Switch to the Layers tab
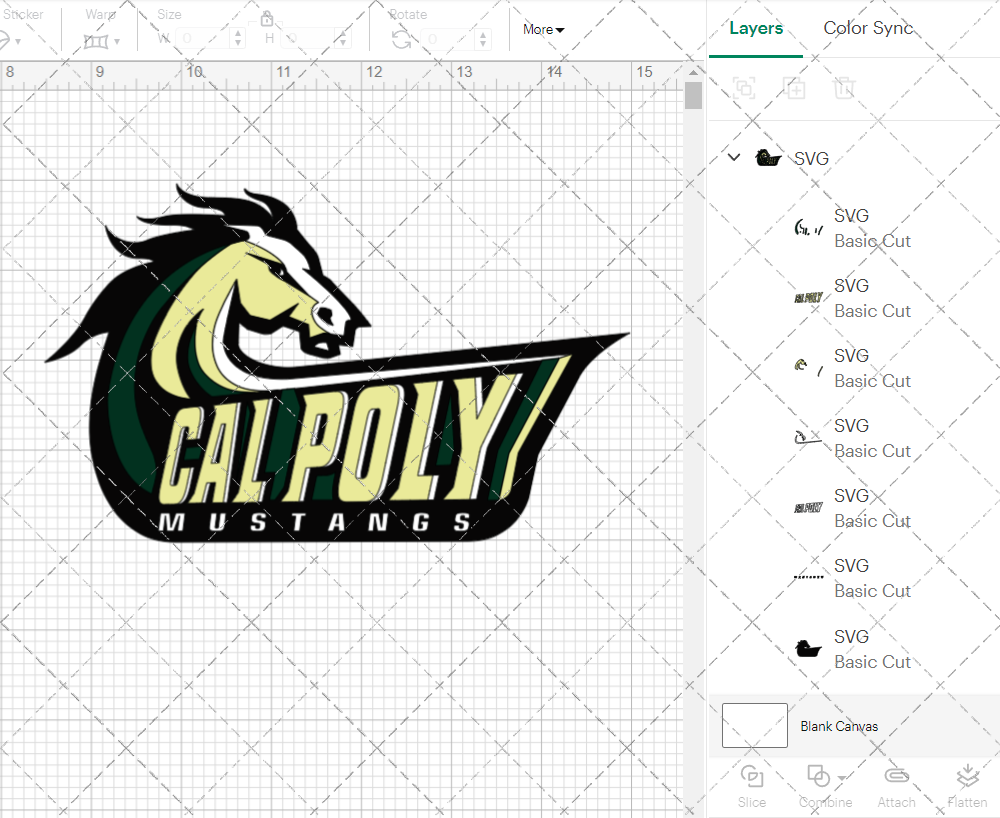Viewport: 1000px width, 818px height. pyautogui.click(x=756, y=28)
